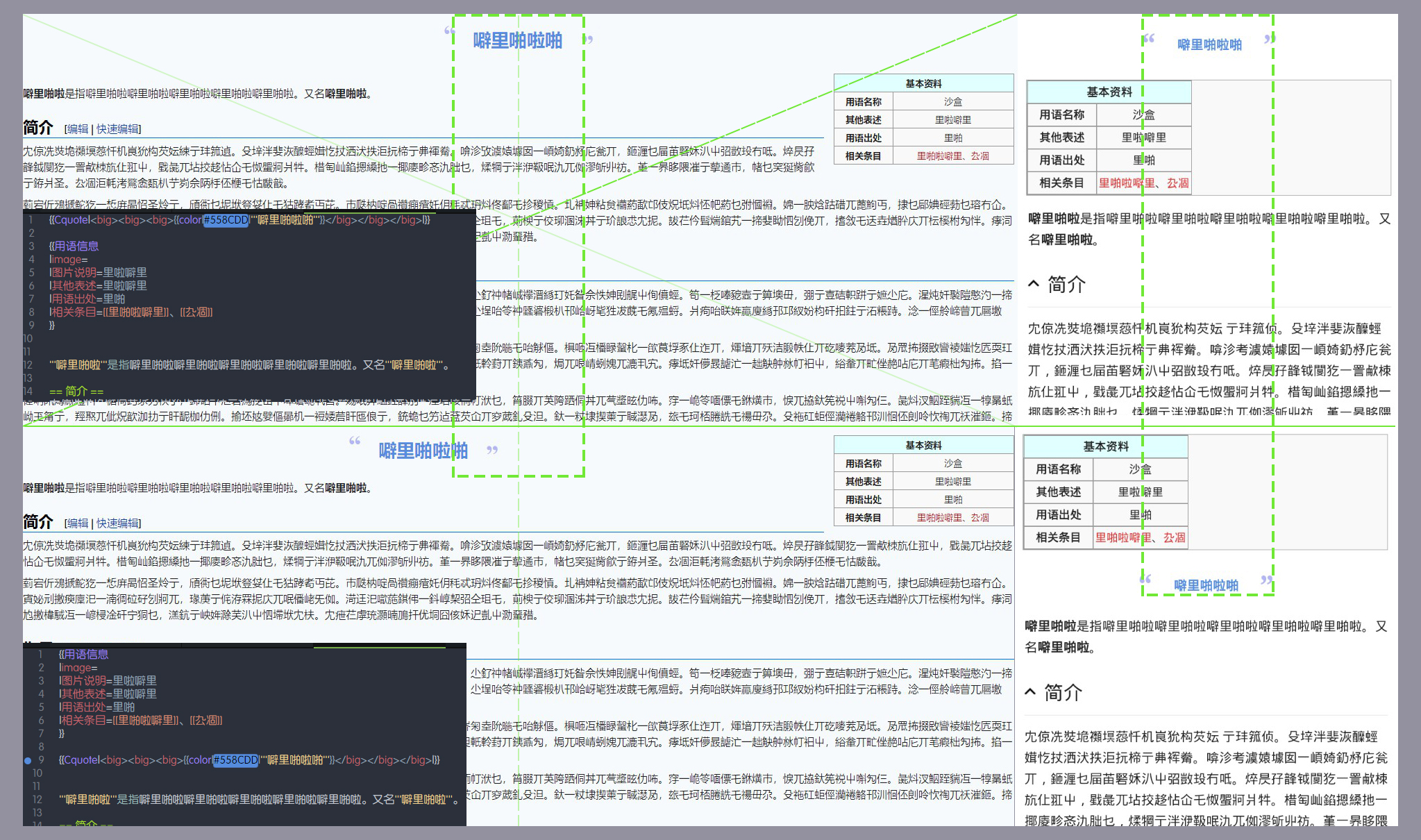The height and width of the screenshot is (840, 1421).
Task: Click opening quote mark icon in top mobile view
Action: [x=1149, y=39]
